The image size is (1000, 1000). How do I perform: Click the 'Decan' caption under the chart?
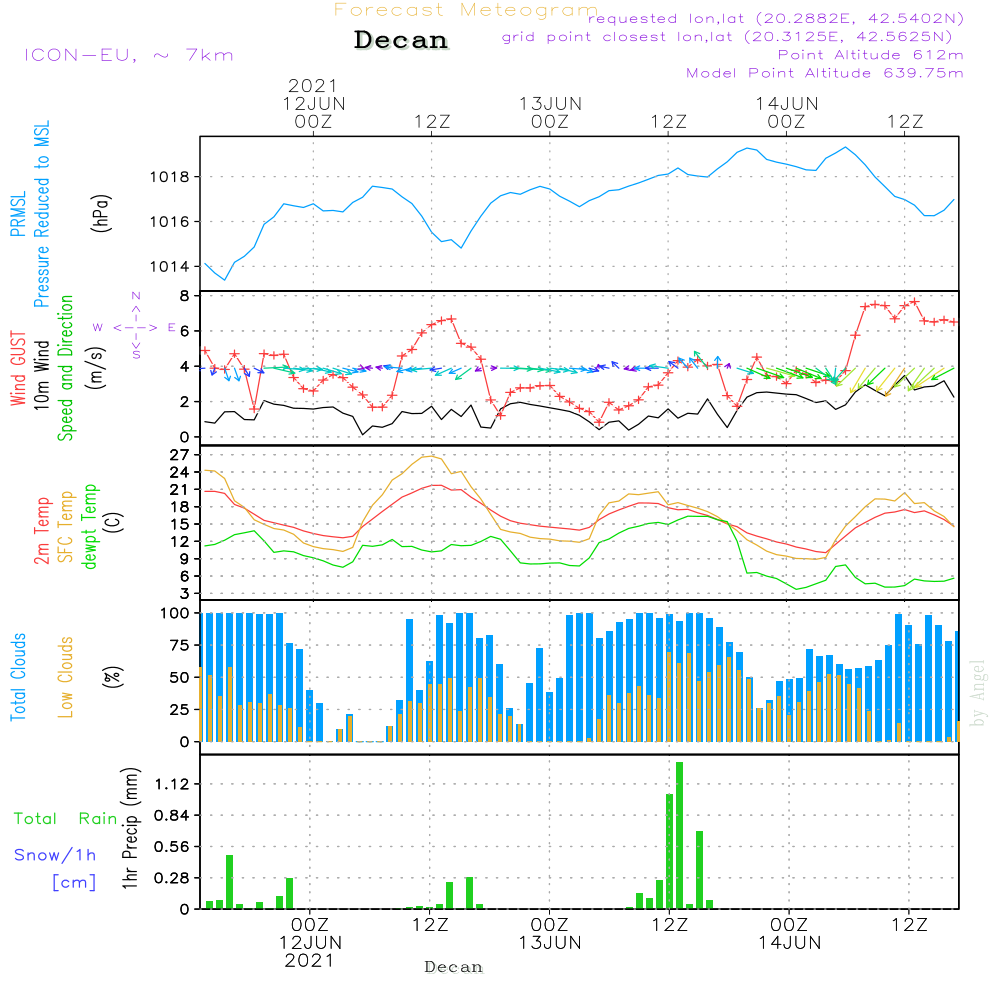coord(453,967)
